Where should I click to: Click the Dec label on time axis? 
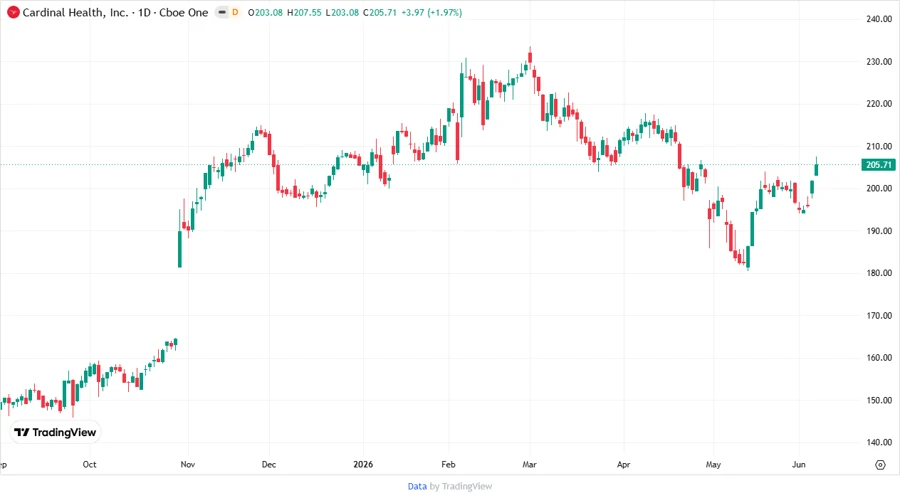[269, 465]
